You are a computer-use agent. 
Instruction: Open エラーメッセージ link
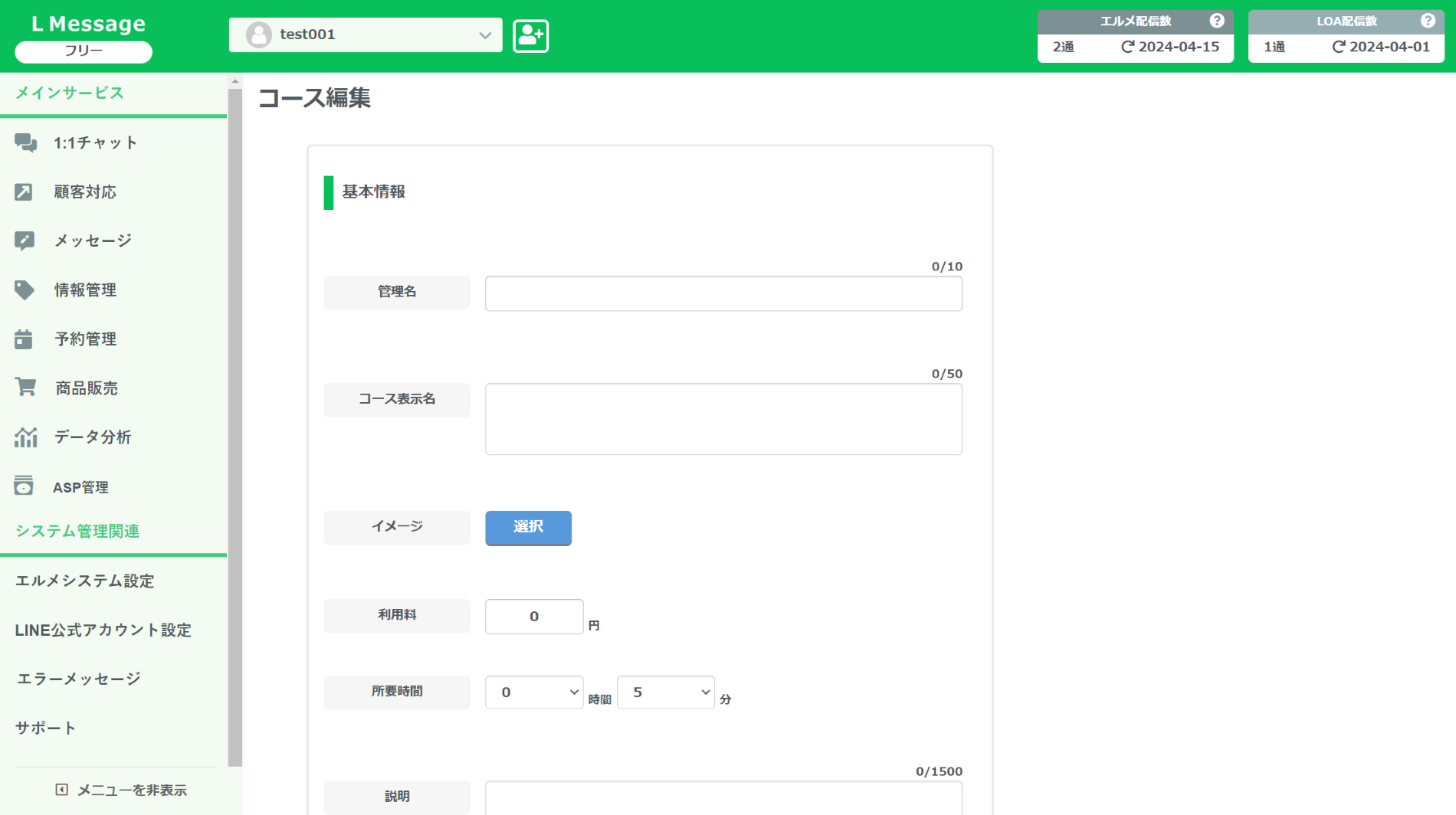(78, 679)
